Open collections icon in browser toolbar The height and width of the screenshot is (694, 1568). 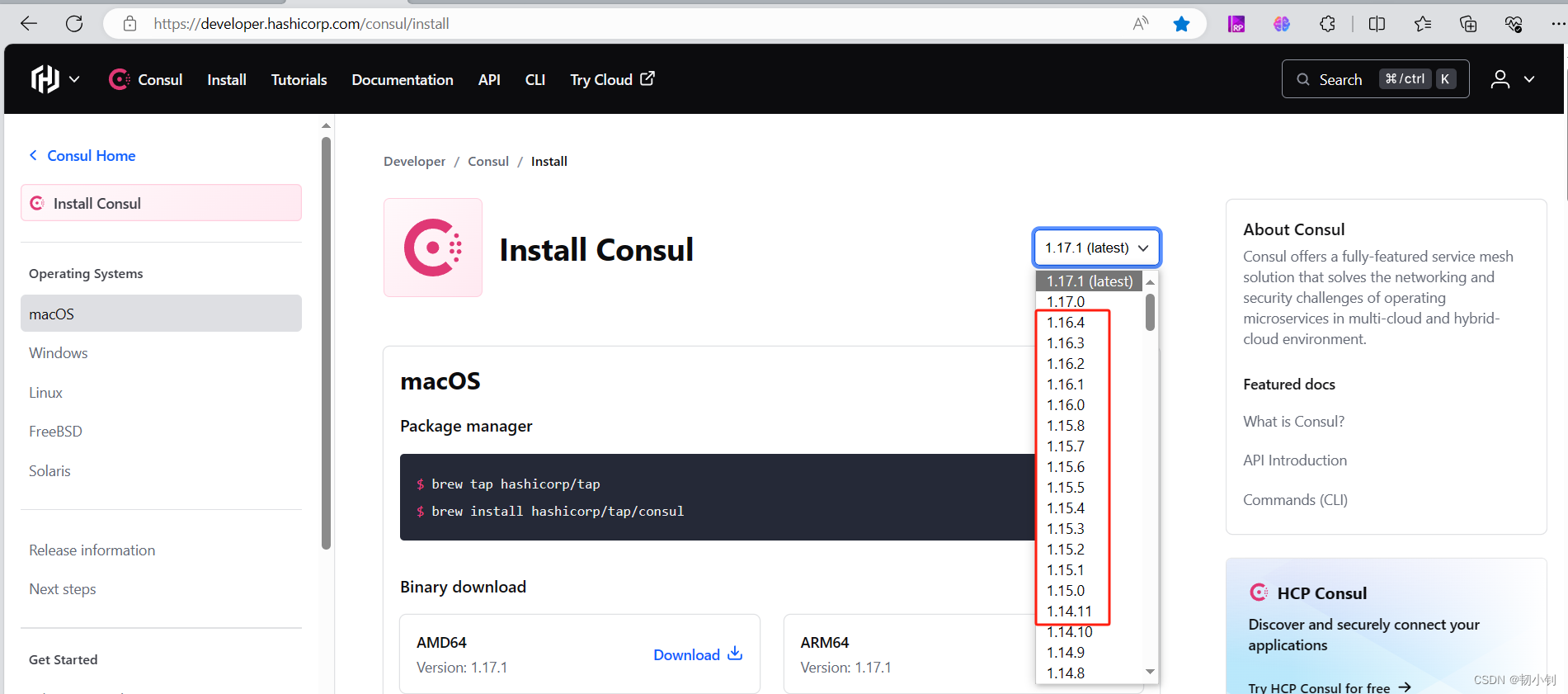pyautogui.click(x=1468, y=24)
